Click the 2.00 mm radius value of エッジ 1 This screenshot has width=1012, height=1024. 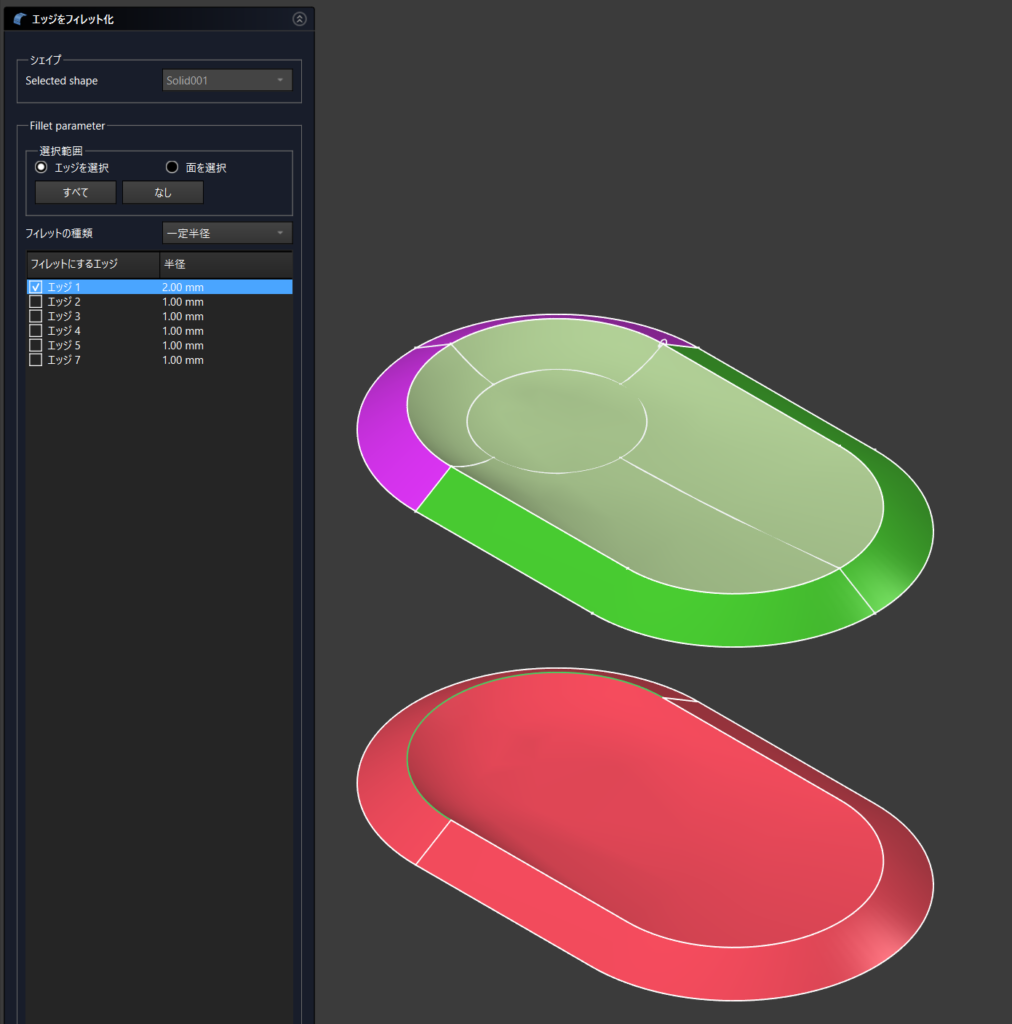pyautogui.click(x=183, y=287)
